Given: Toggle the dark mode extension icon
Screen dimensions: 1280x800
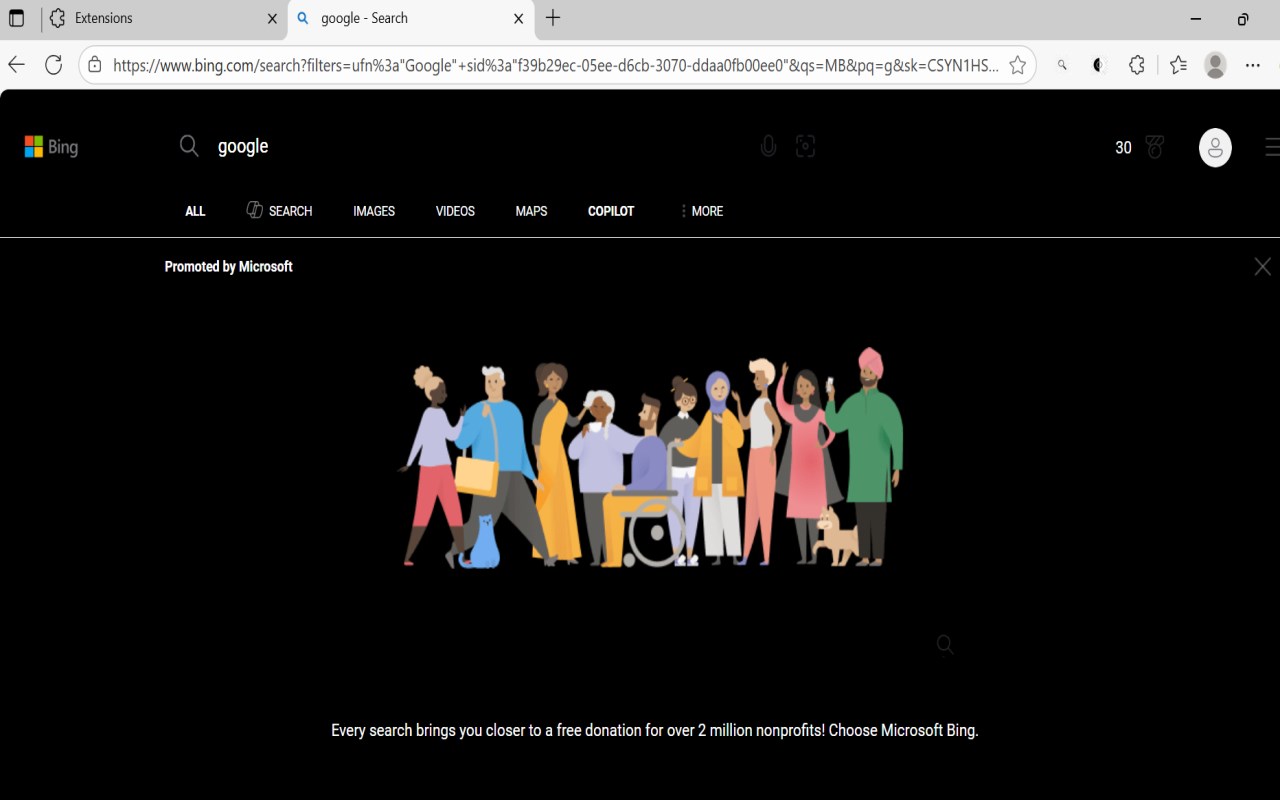Looking at the screenshot, I should point(1099,65).
